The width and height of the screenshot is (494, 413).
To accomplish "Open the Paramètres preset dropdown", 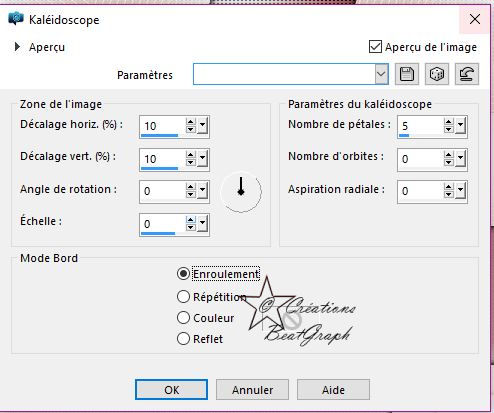I will click(381, 74).
